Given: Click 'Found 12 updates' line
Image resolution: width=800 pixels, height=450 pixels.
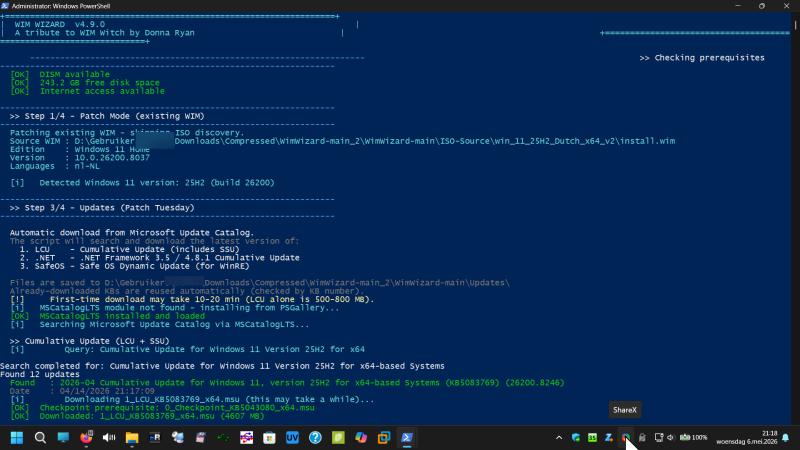Looking at the screenshot, I should click(x=40, y=374).
